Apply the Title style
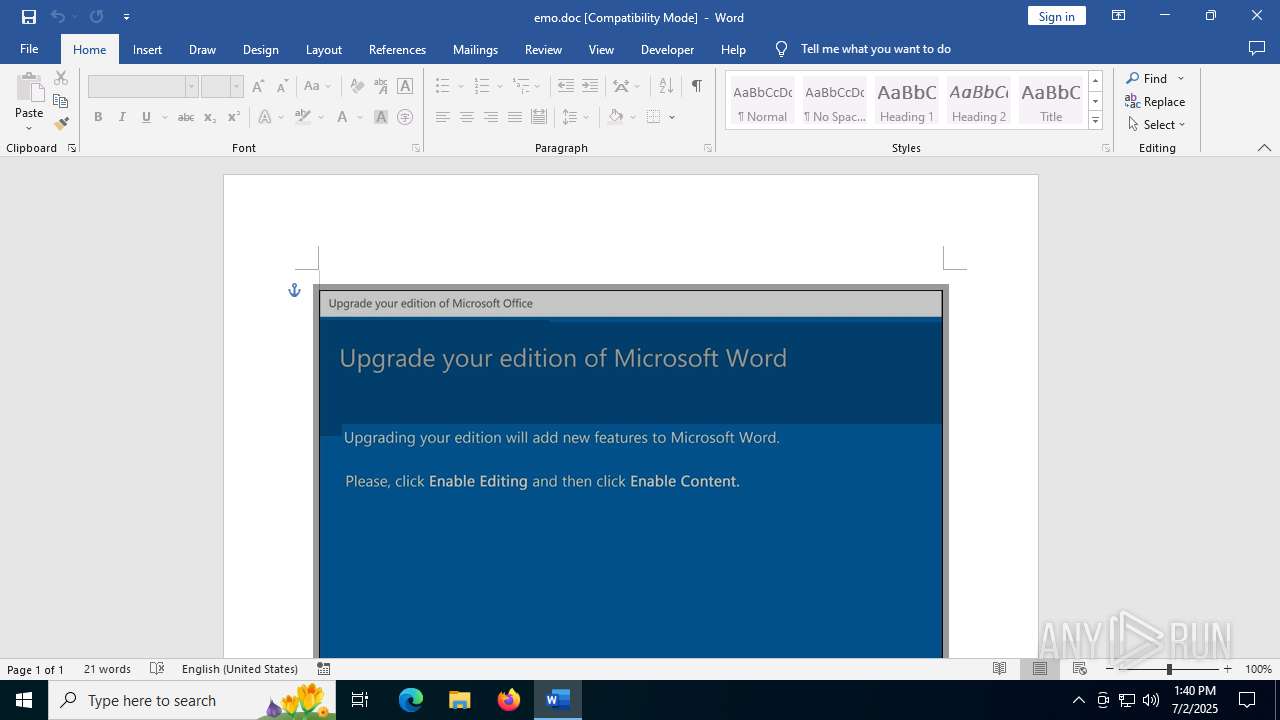The width and height of the screenshot is (1280, 720). coord(1051,101)
